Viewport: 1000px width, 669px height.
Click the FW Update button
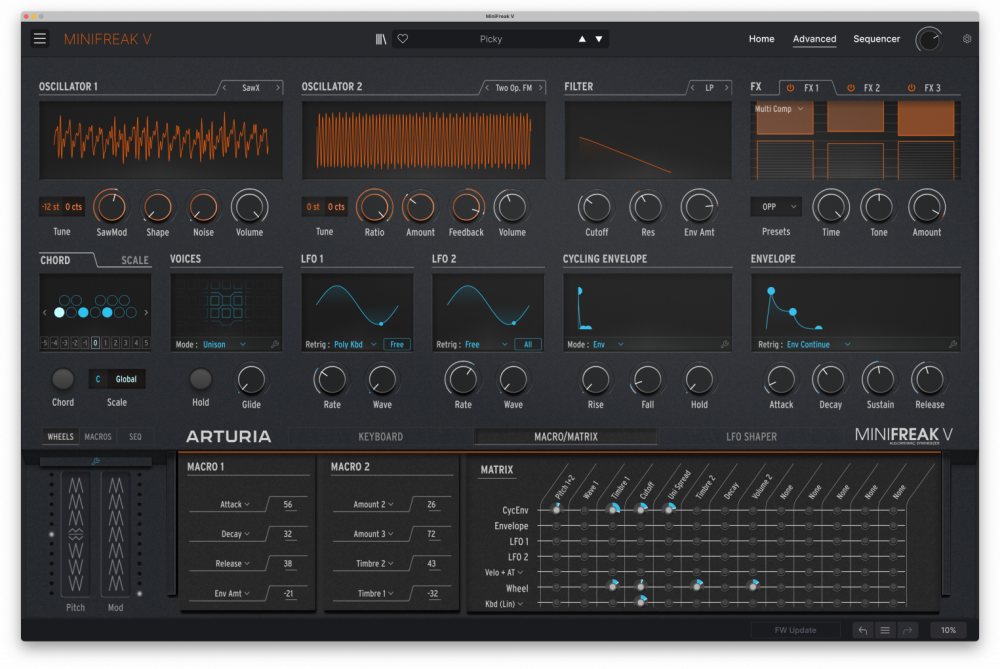pyautogui.click(x=795, y=630)
